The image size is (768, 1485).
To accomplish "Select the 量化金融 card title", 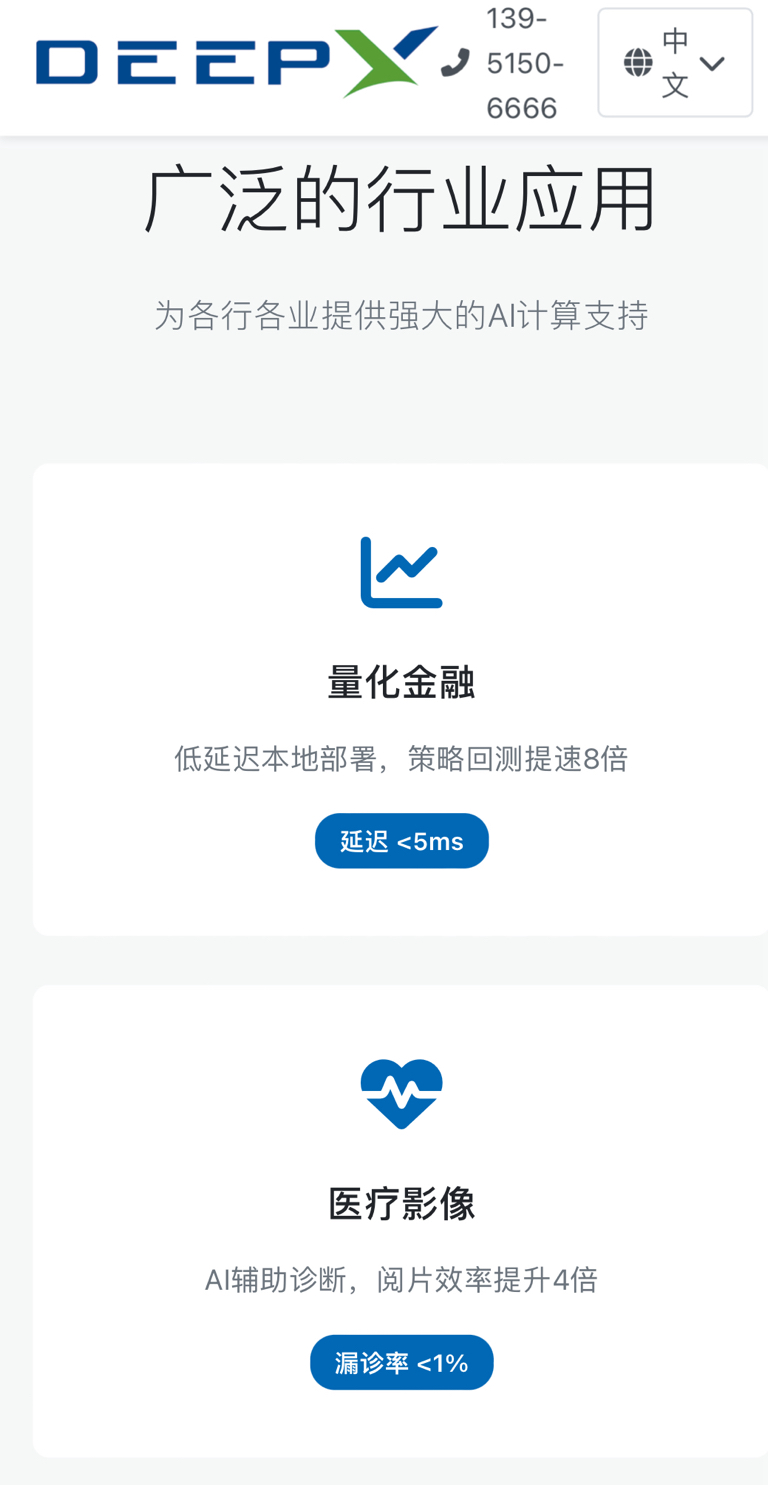I will (401, 684).
